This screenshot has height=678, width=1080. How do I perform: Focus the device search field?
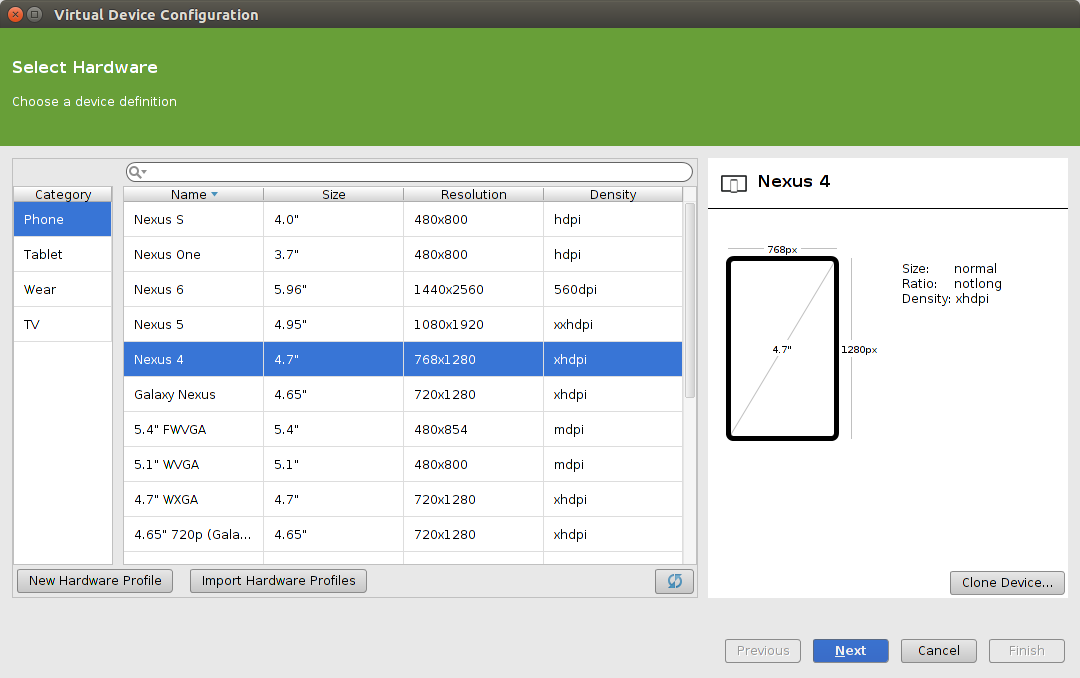click(409, 172)
